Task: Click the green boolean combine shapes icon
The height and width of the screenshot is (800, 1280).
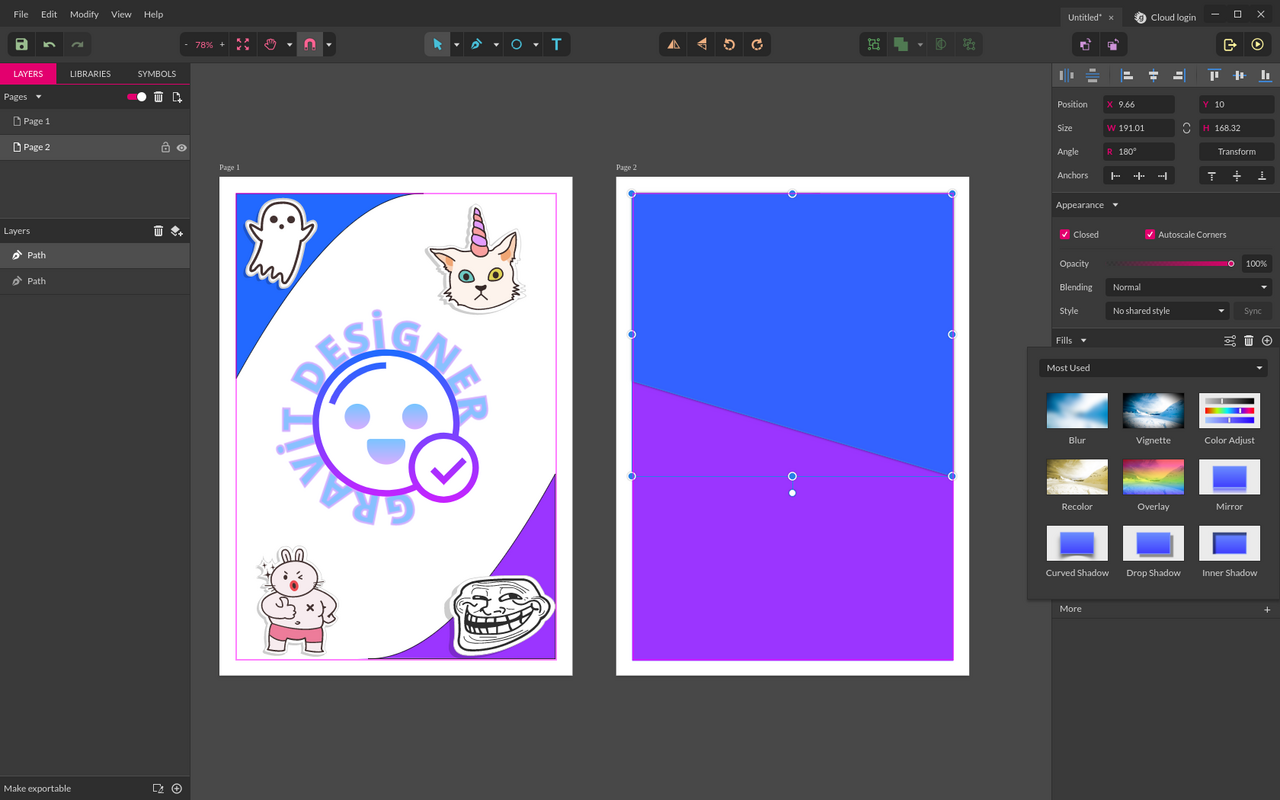Action: [901, 45]
